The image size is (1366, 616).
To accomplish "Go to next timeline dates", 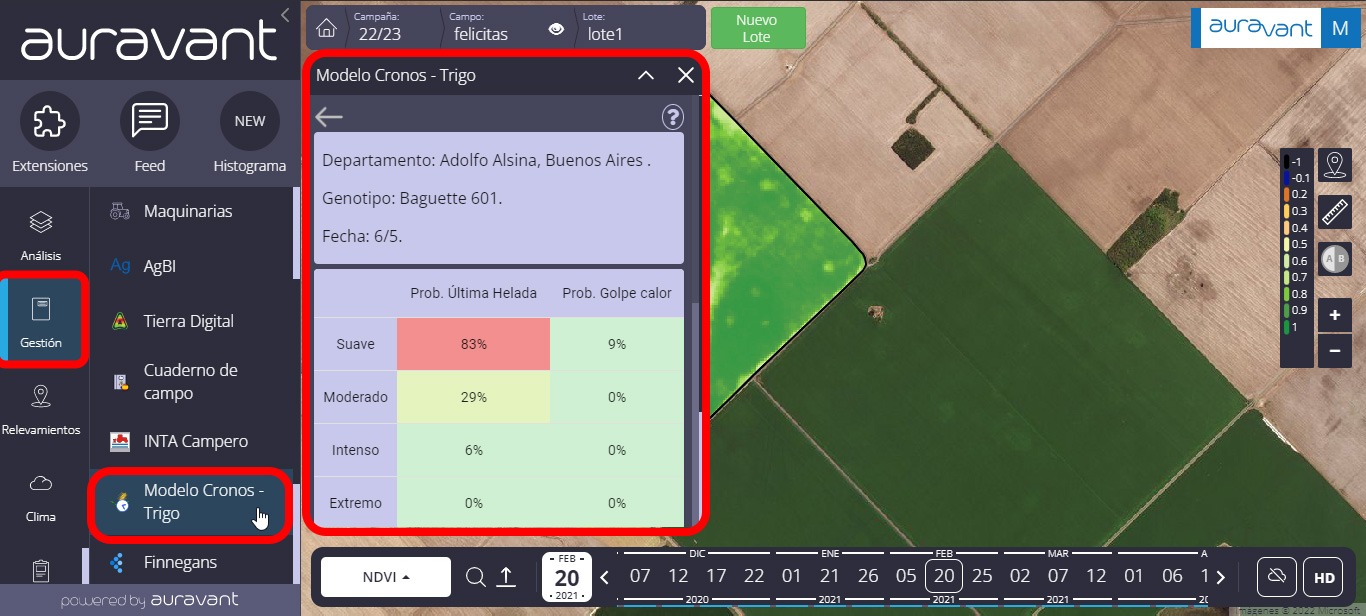I will (1220, 577).
